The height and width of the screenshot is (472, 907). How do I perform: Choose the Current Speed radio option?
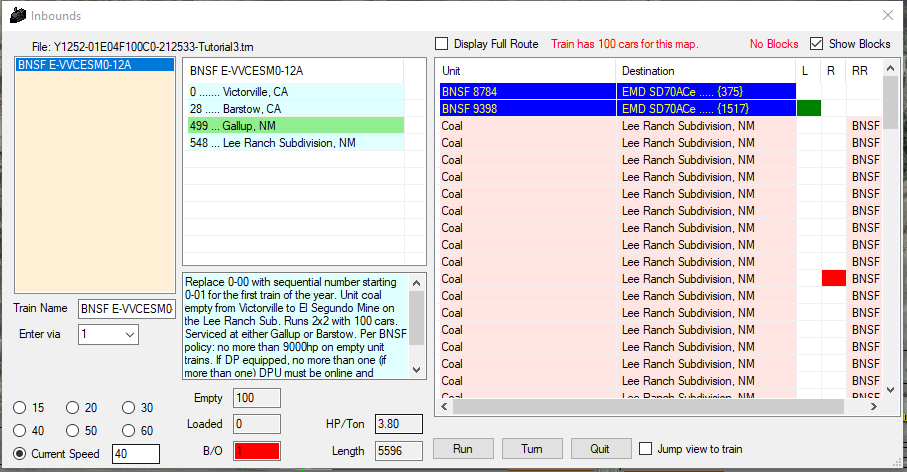pos(20,454)
